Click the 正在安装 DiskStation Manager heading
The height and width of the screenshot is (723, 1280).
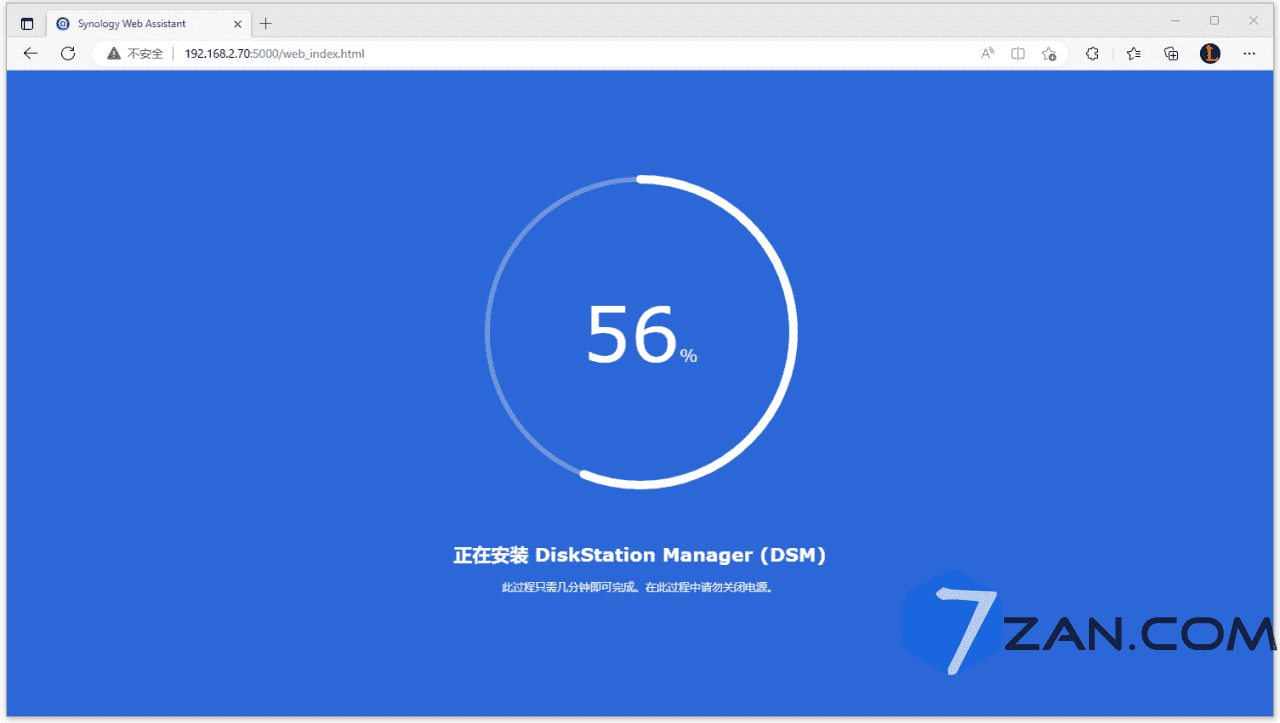[x=640, y=555]
